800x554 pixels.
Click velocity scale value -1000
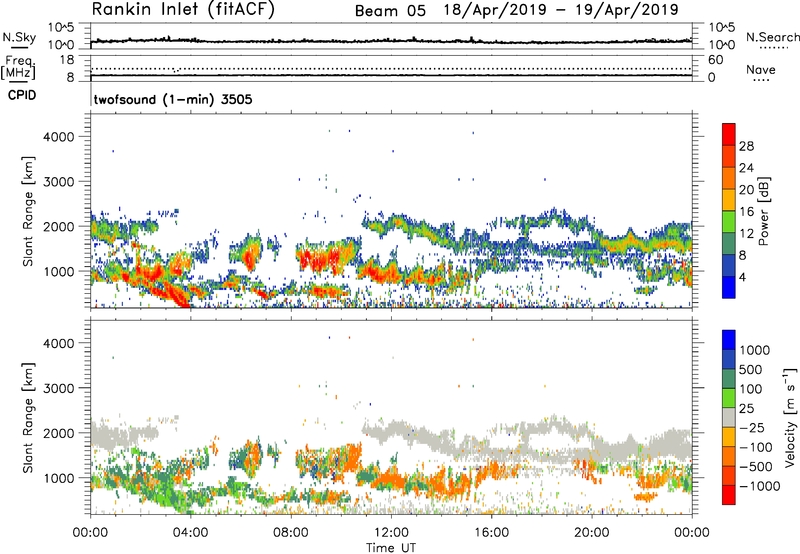[x=760, y=486]
